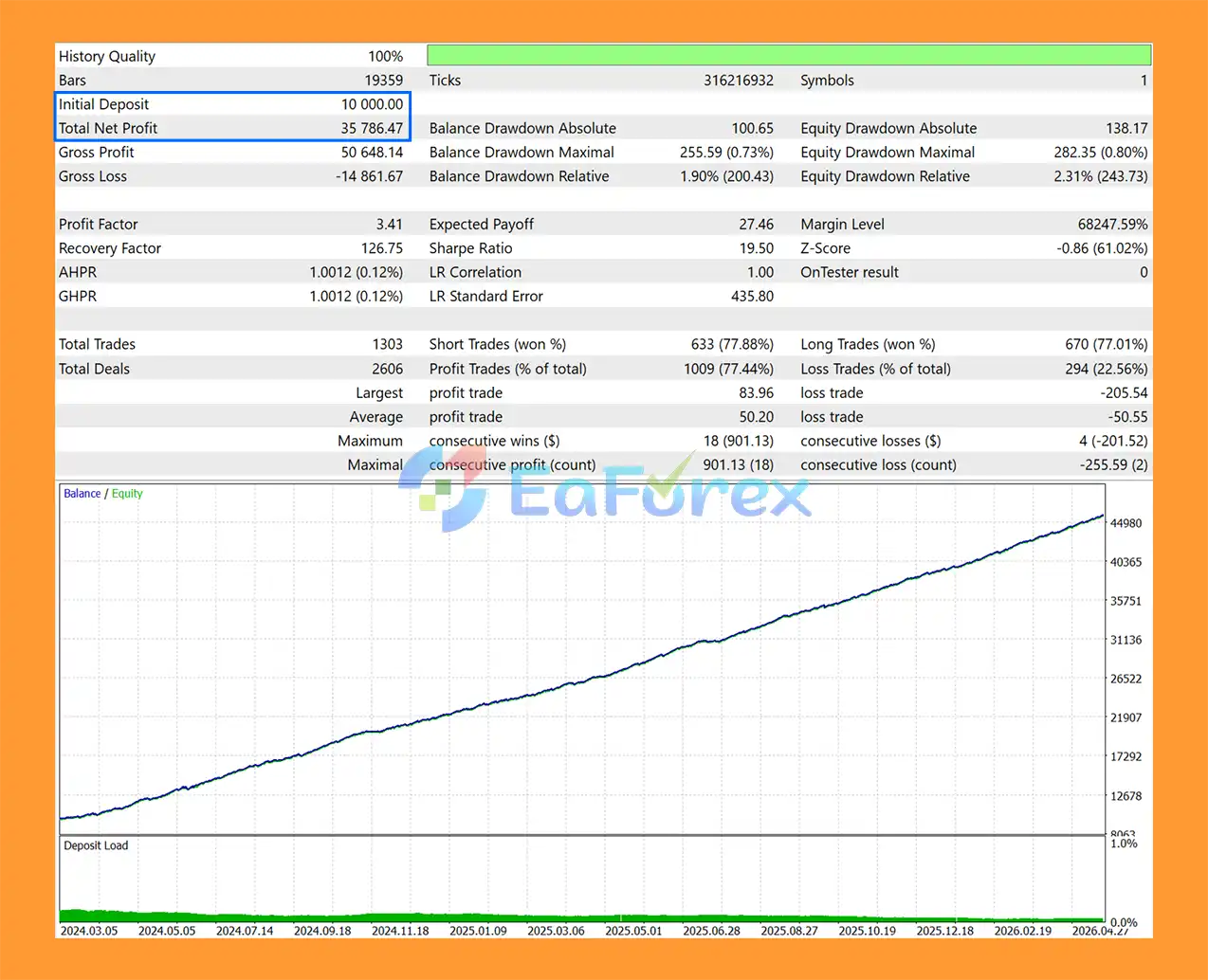Select the Recovery Factor value 126.75
The height and width of the screenshot is (980, 1208).
tap(382, 248)
